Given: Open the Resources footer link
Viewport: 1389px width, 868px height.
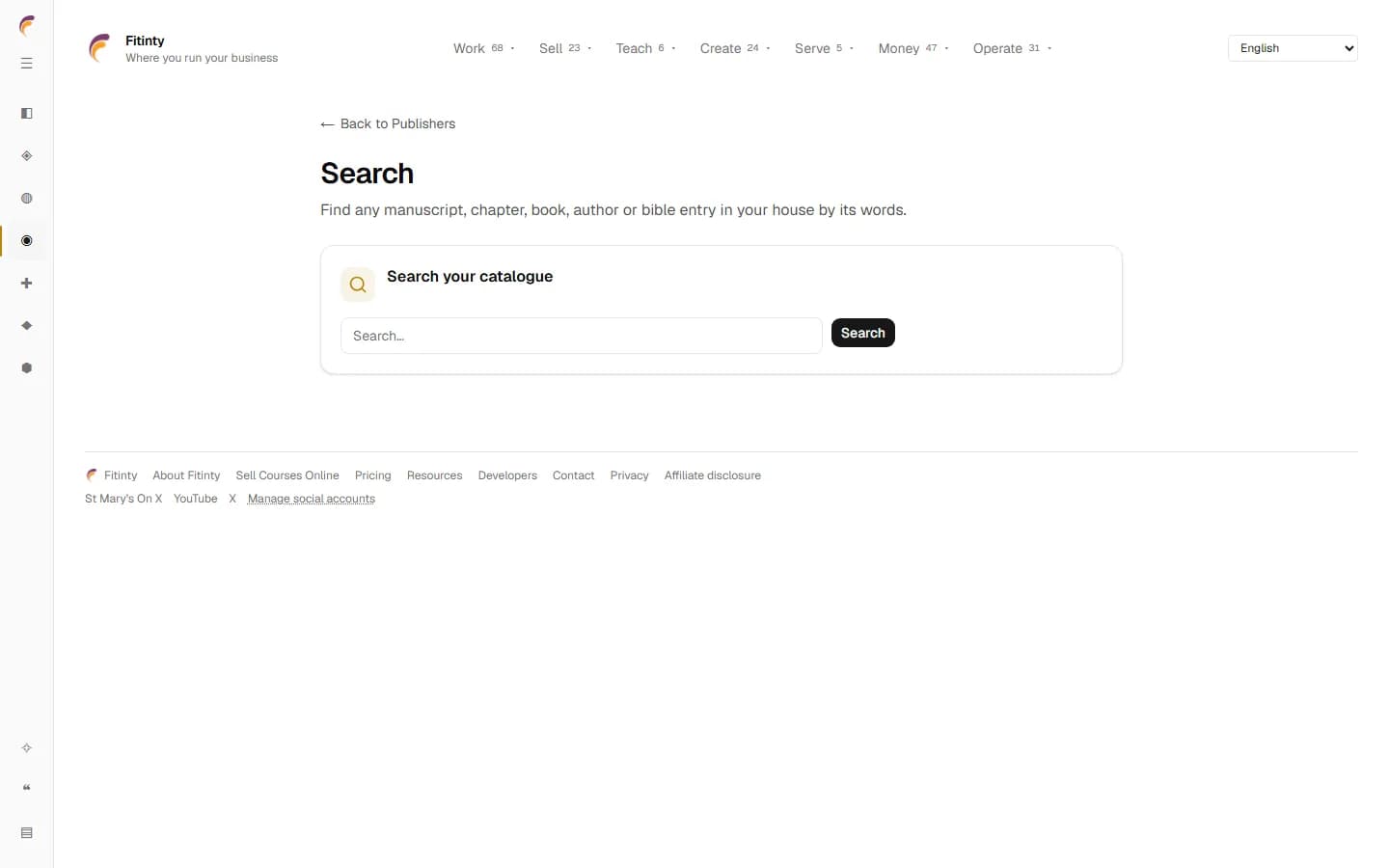Looking at the screenshot, I should [434, 475].
